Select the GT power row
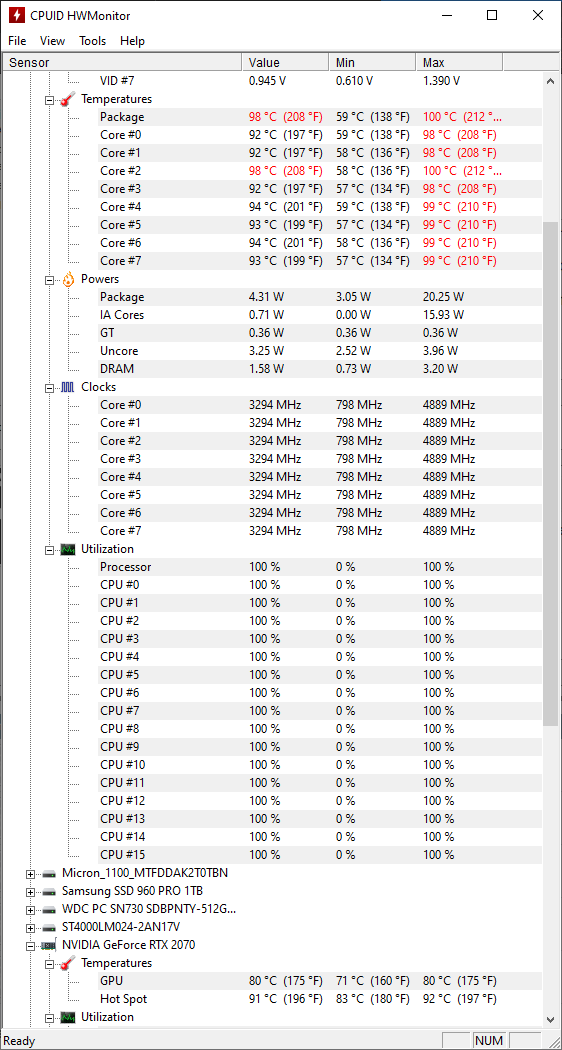This screenshot has width=562, height=1050. coord(320,333)
